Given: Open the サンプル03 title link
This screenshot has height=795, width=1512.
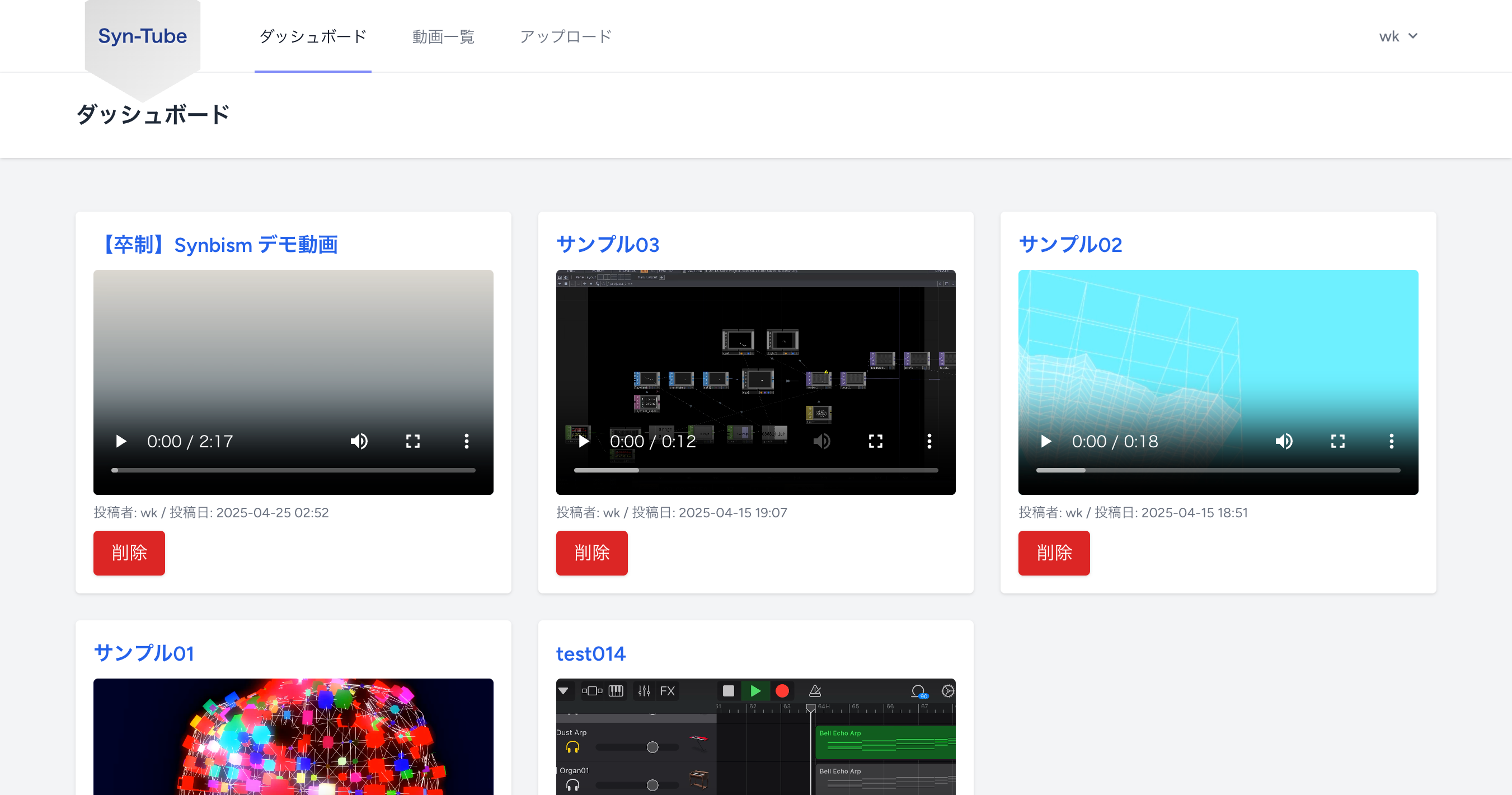Looking at the screenshot, I should (x=608, y=245).
